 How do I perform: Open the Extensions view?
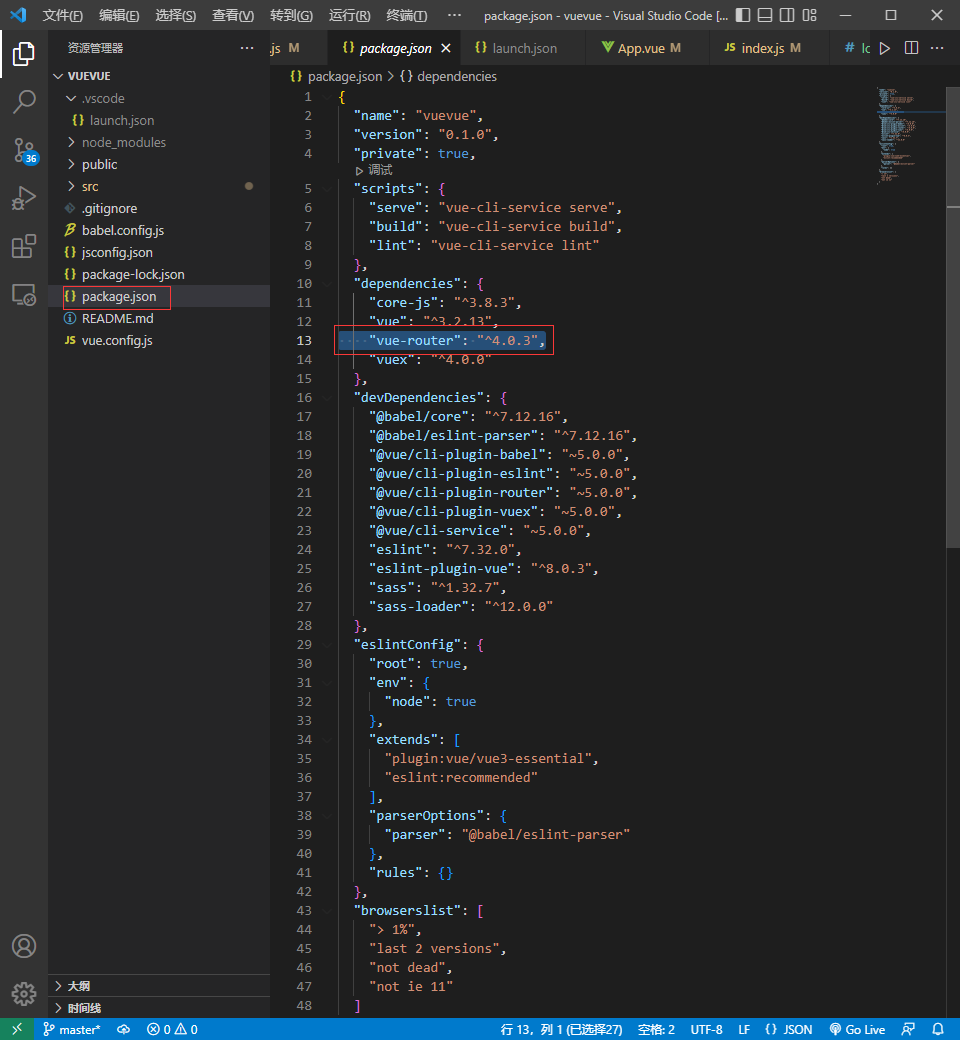(x=23, y=246)
